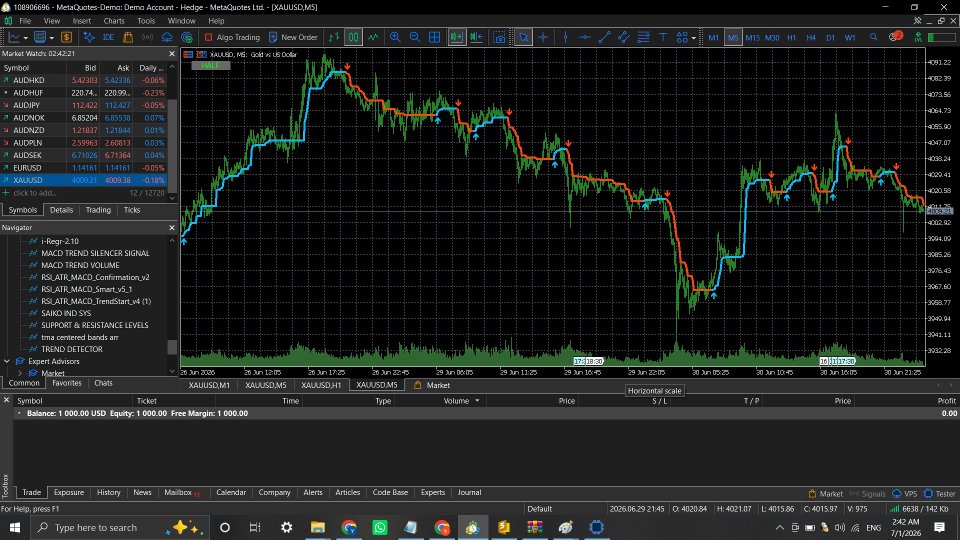This screenshot has width=960, height=540.
Task: Open the shapes objects dropdown arrow
Action: pos(693,38)
